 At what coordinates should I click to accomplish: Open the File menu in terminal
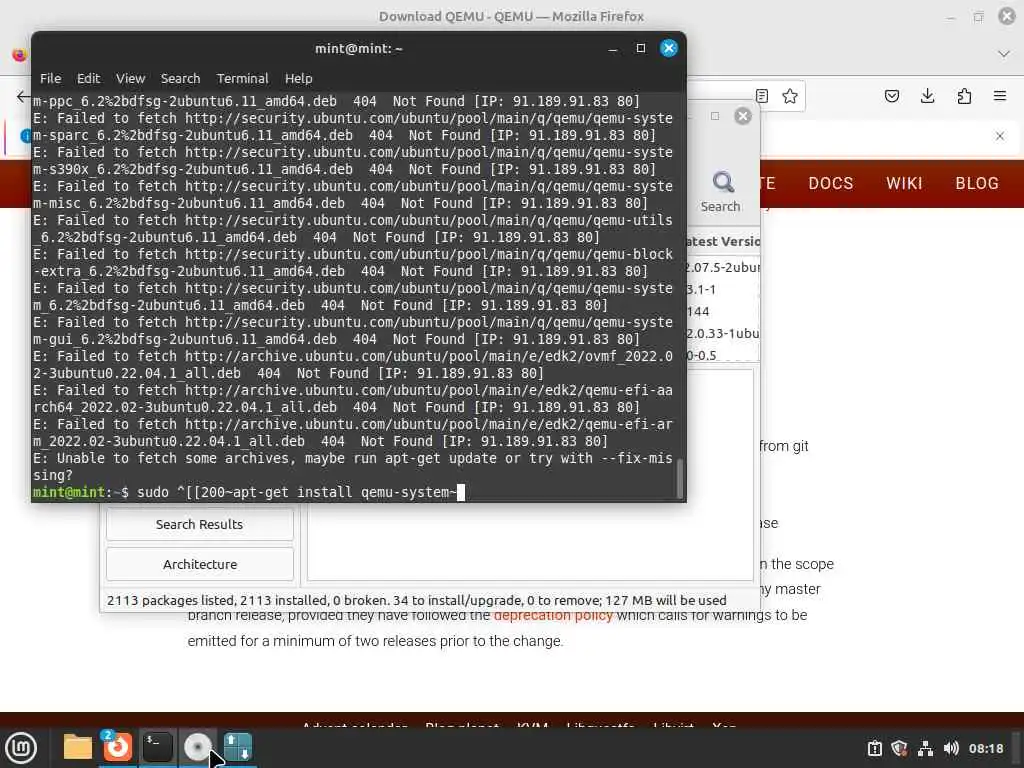(x=50, y=78)
